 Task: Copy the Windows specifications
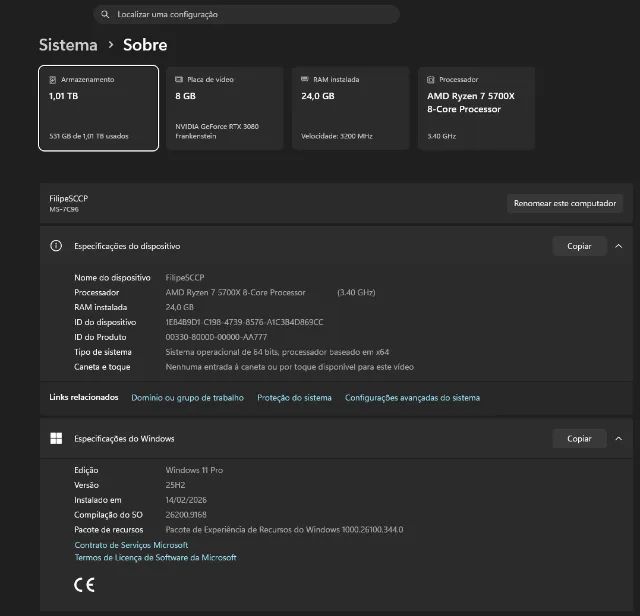click(579, 438)
